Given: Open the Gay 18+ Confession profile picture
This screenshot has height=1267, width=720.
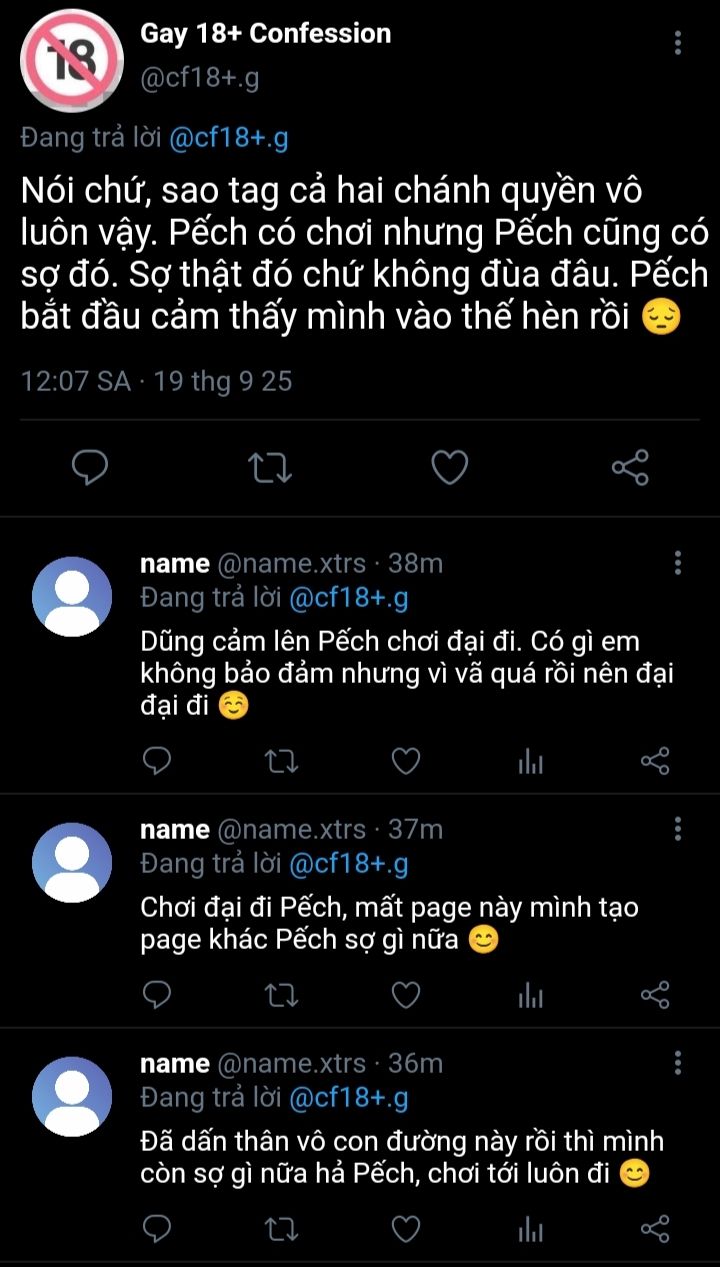Looking at the screenshot, I should click(x=72, y=58).
